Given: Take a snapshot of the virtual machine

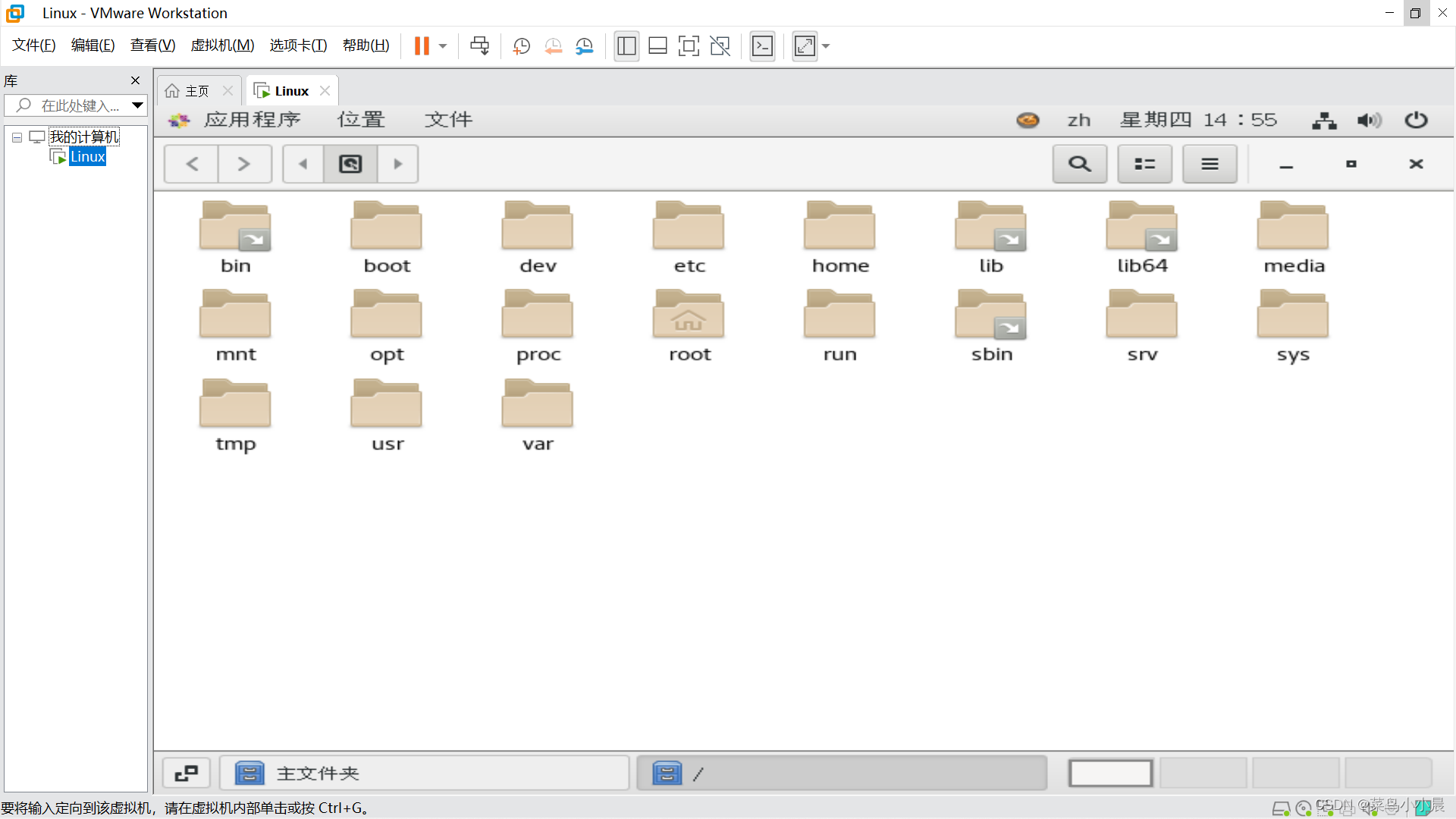Looking at the screenshot, I should 521,46.
